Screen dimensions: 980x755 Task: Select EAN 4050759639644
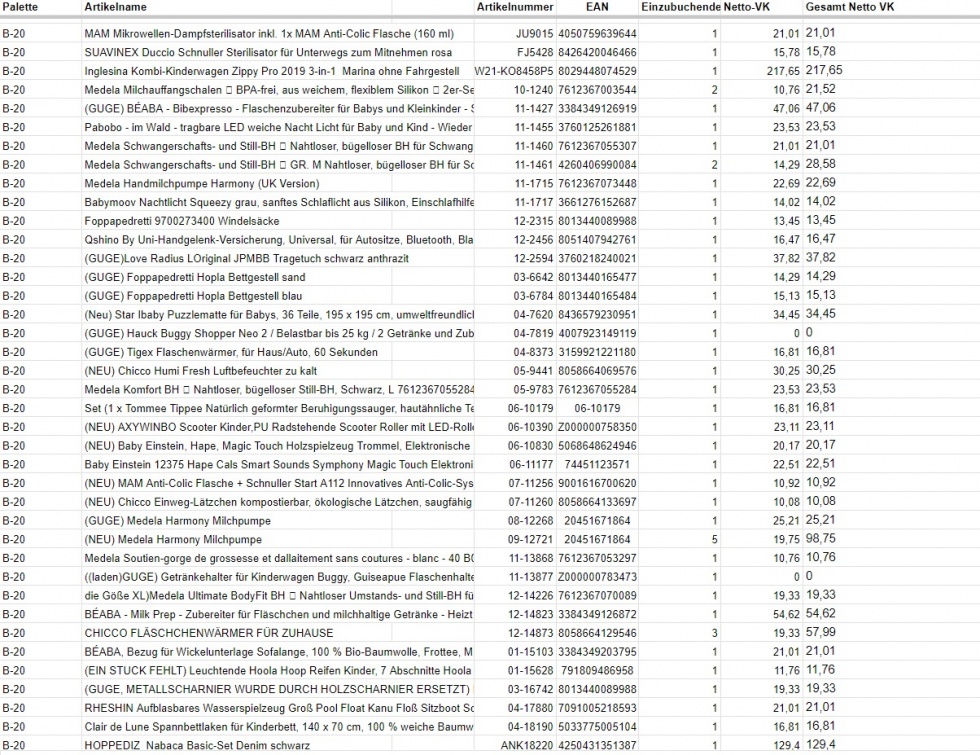click(597, 34)
